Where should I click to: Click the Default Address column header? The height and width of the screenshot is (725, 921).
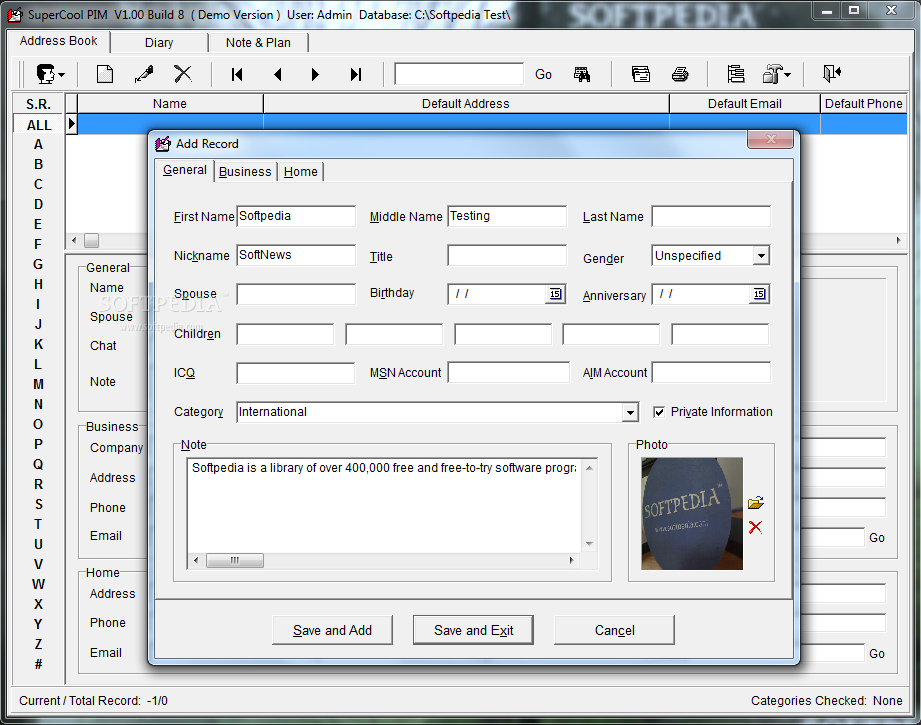[x=466, y=103]
